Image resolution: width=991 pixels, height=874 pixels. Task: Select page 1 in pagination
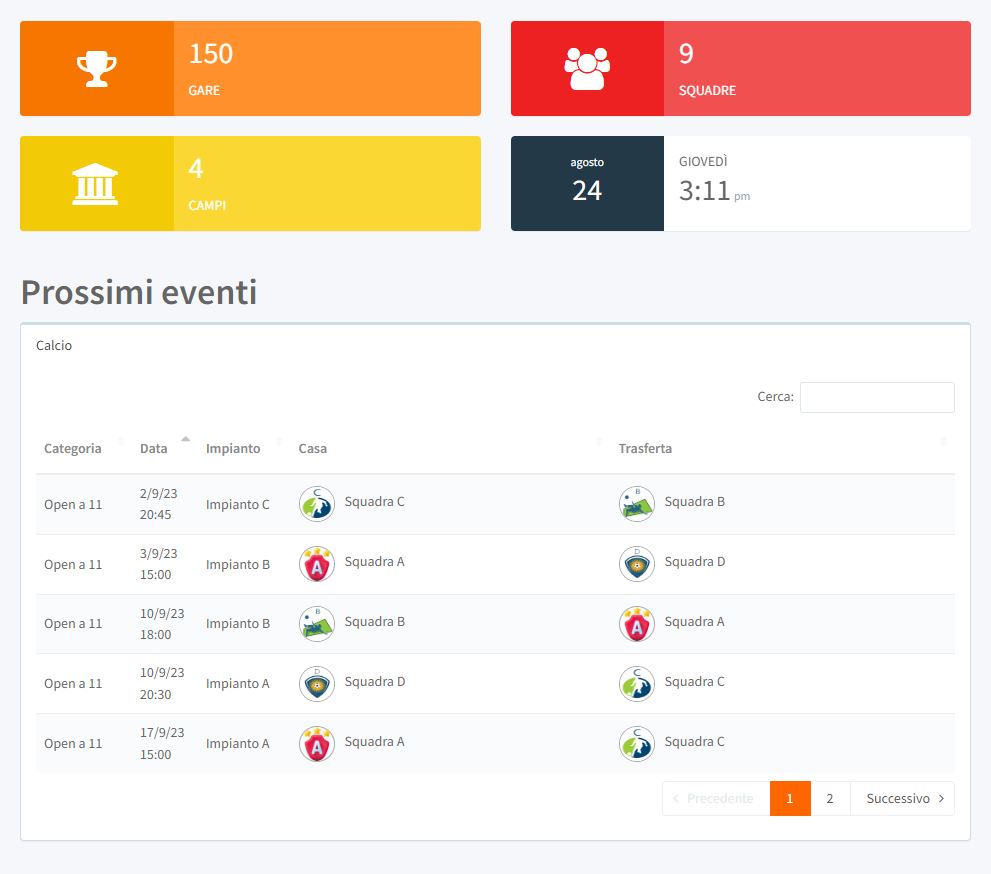tap(790, 798)
